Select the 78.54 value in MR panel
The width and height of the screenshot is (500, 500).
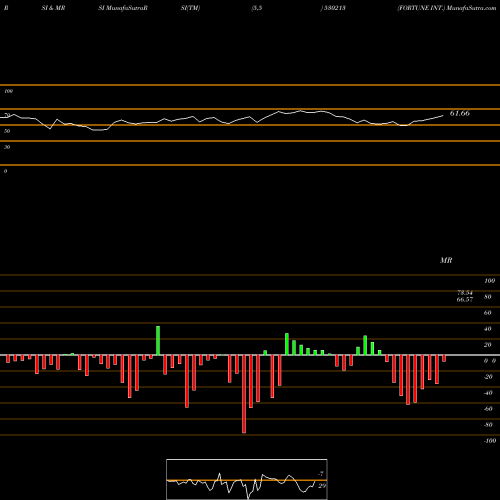(x=465, y=293)
